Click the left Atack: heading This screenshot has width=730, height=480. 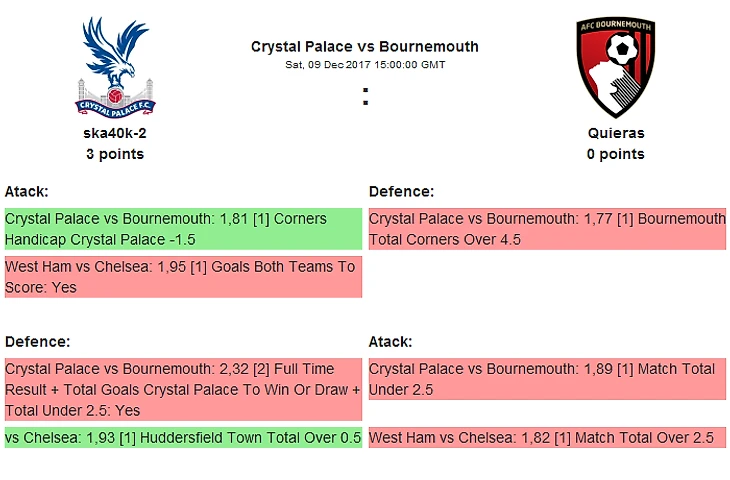(27, 191)
